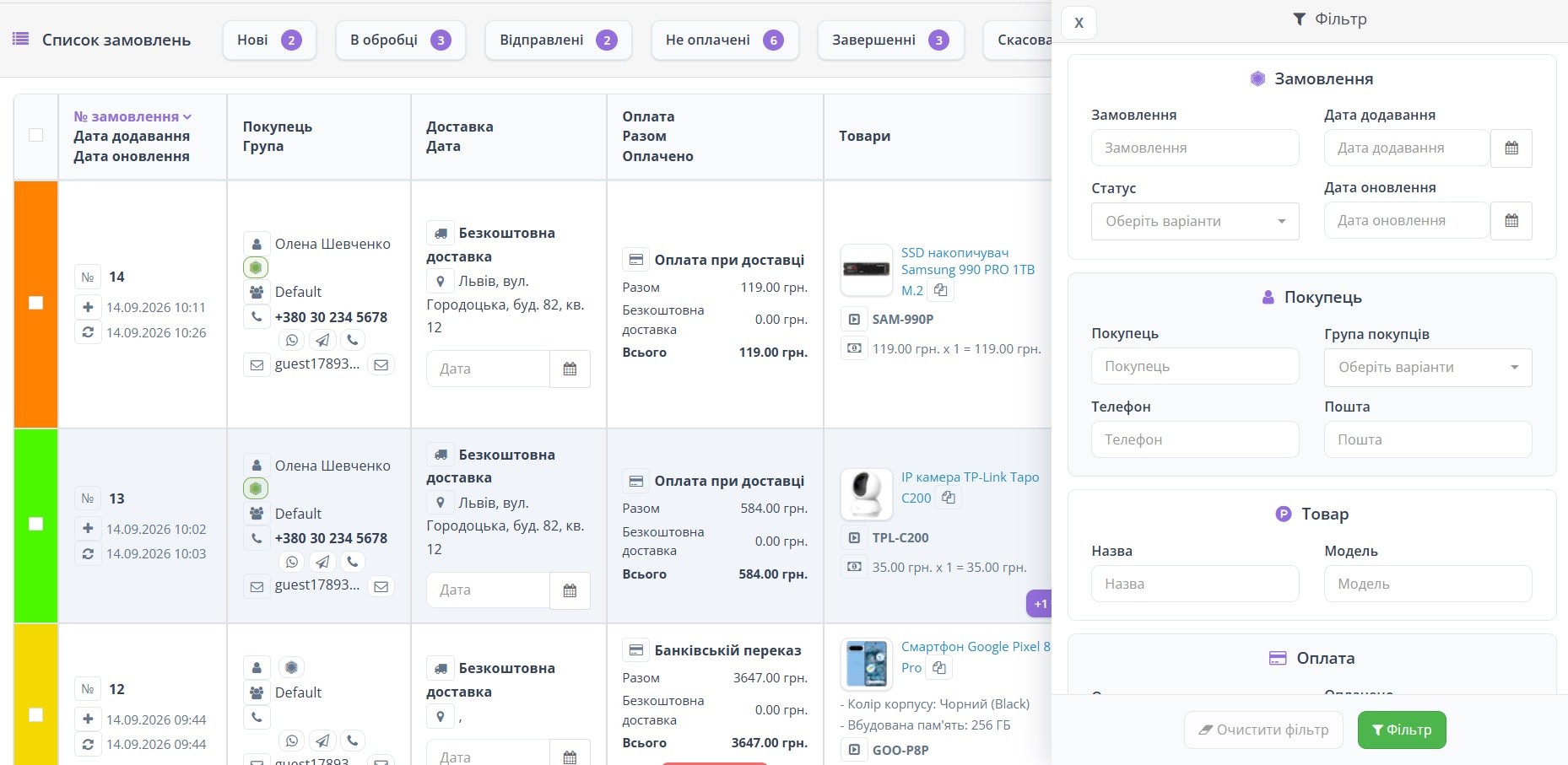Open Статус dropdown in filter panel
The width and height of the screenshot is (1568, 765).
click(1195, 221)
